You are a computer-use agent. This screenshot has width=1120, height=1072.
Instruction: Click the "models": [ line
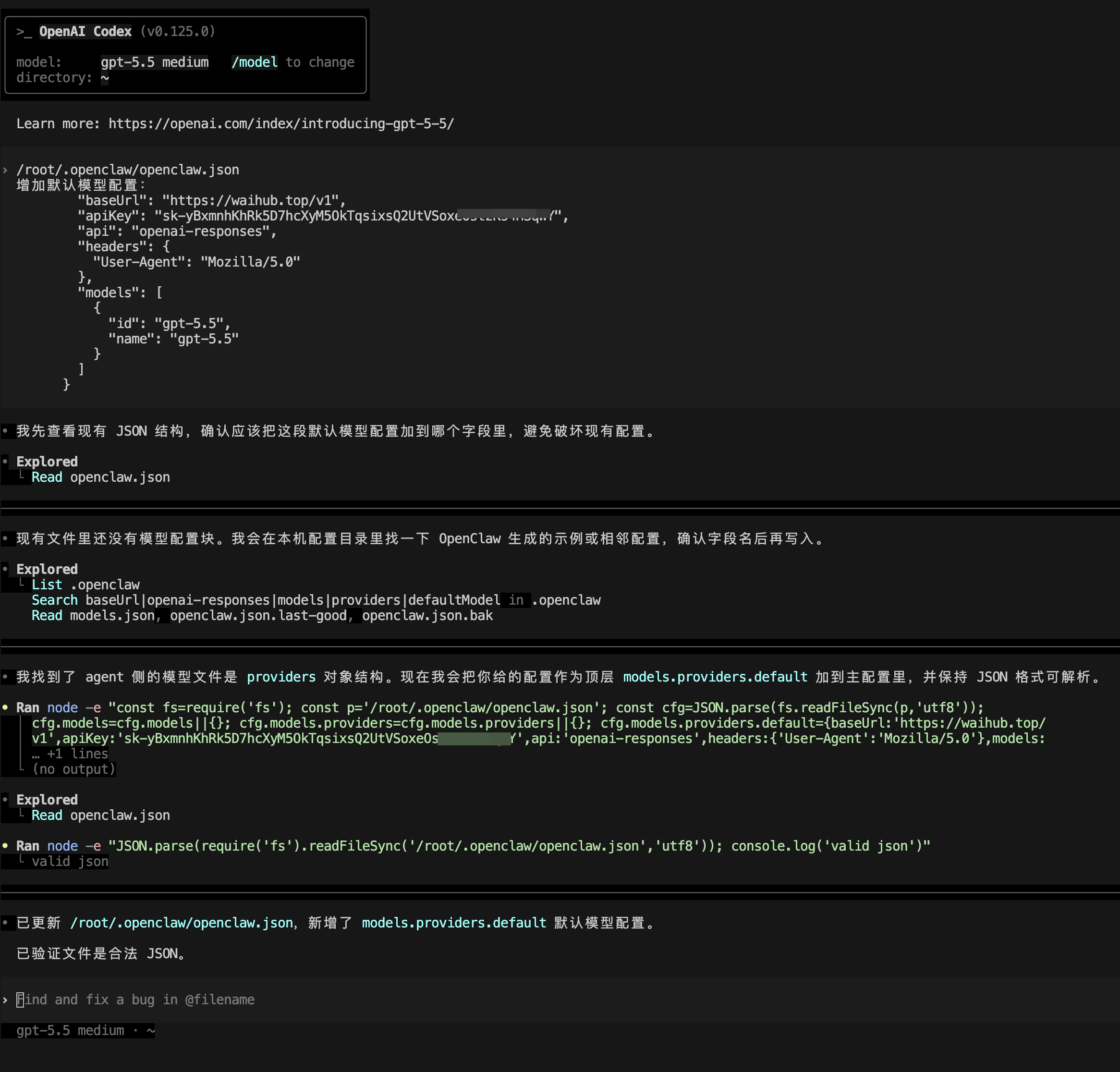point(120,292)
